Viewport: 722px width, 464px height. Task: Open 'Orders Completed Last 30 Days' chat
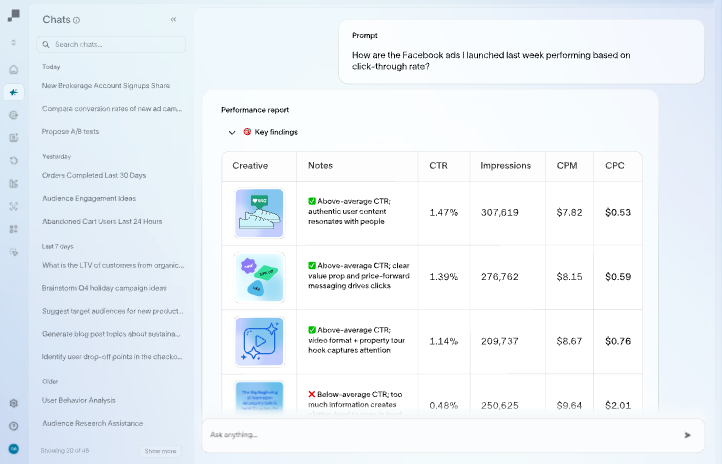click(94, 175)
